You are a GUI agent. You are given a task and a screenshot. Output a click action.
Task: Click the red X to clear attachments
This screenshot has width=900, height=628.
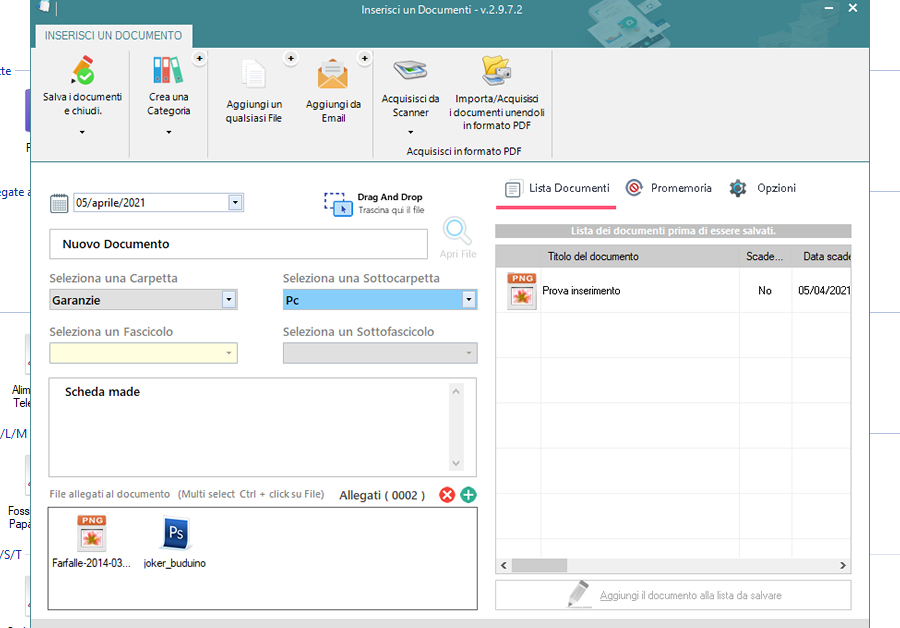[x=447, y=495]
